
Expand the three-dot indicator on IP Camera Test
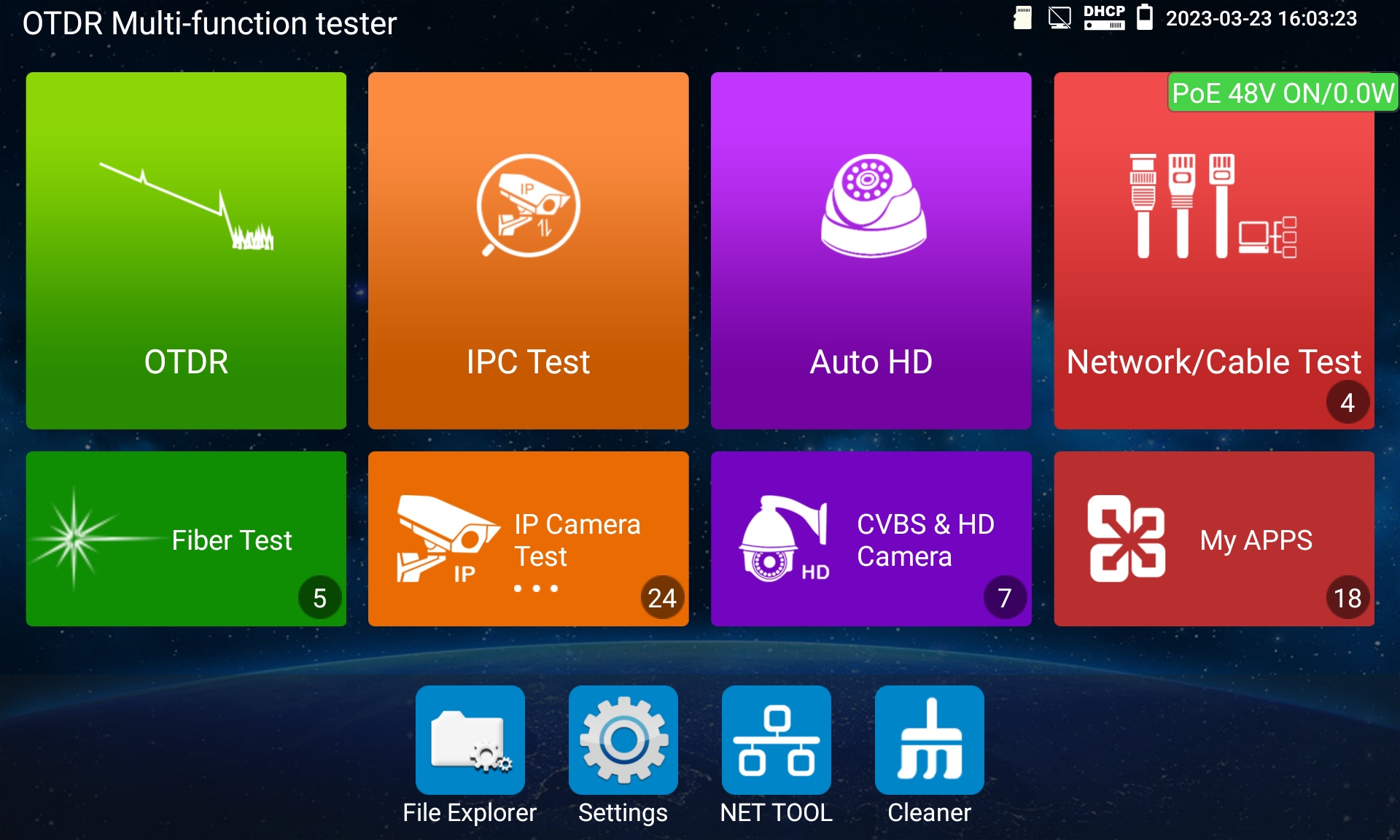coord(536,588)
